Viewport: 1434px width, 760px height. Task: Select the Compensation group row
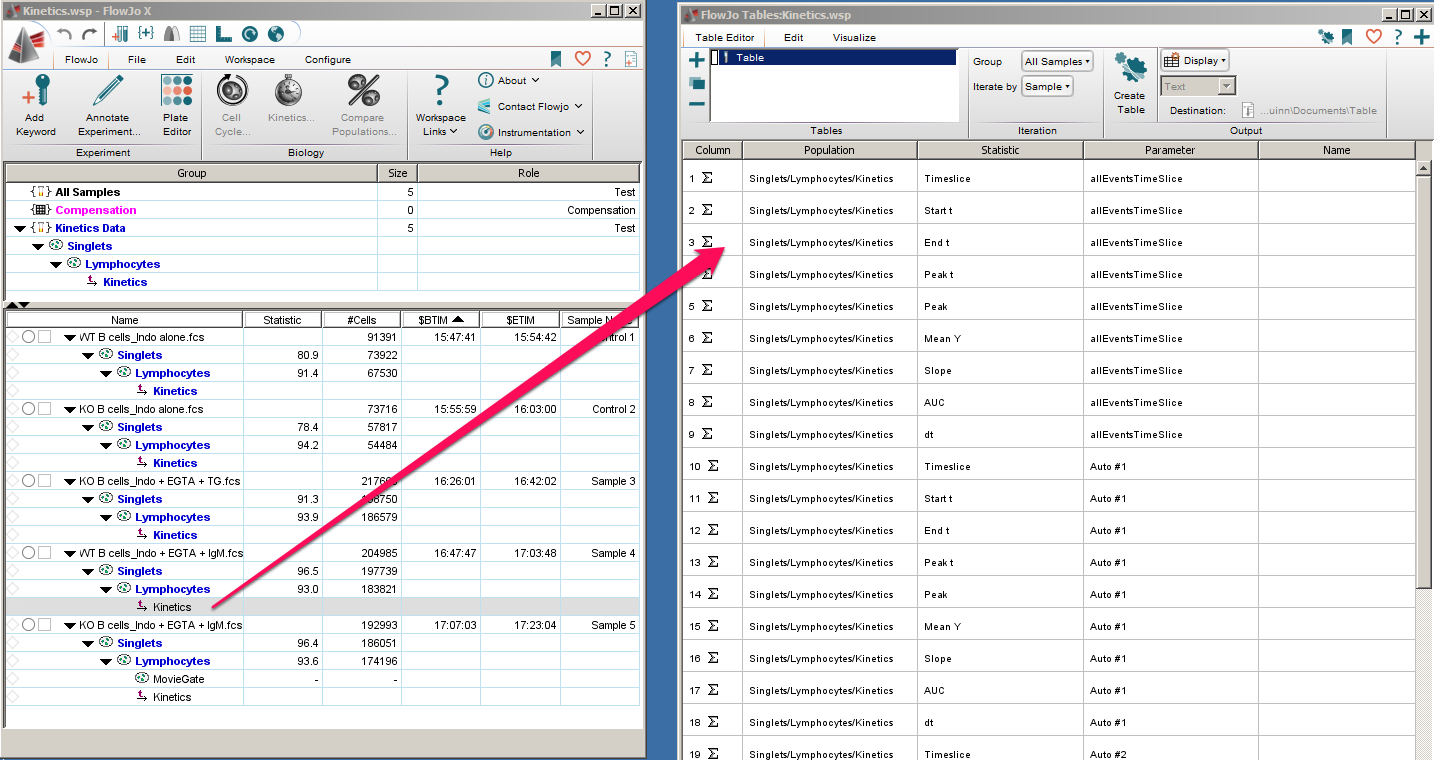pyautogui.click(x=322, y=210)
